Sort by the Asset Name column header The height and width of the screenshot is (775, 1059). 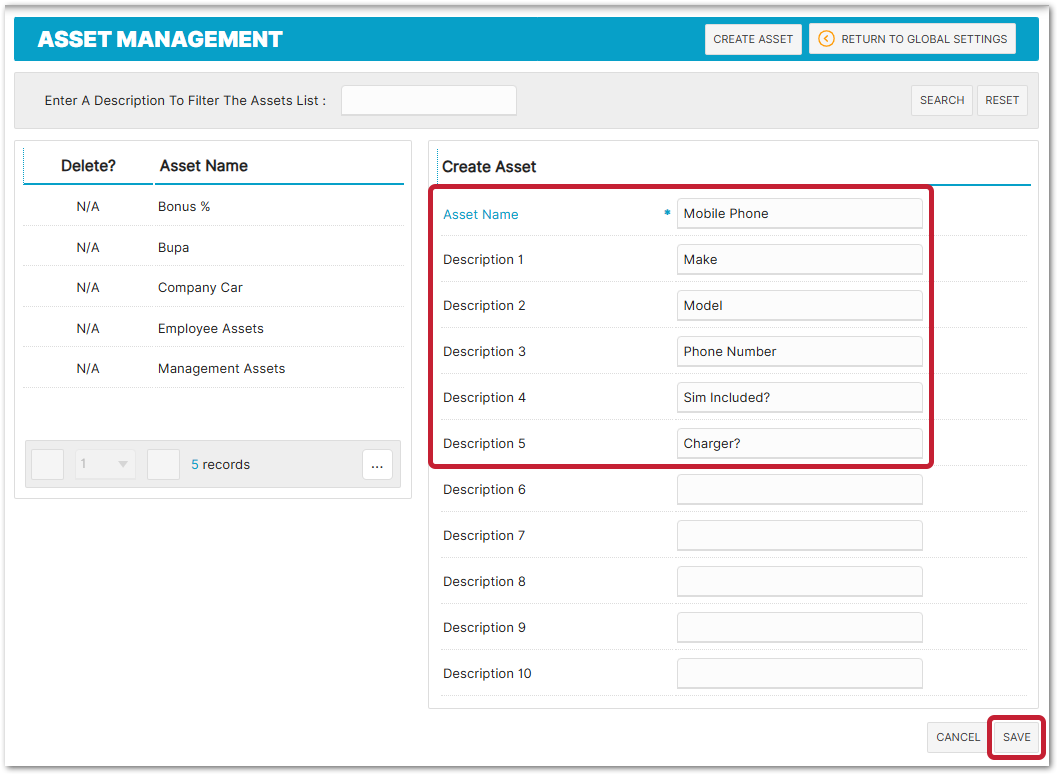[x=203, y=166]
